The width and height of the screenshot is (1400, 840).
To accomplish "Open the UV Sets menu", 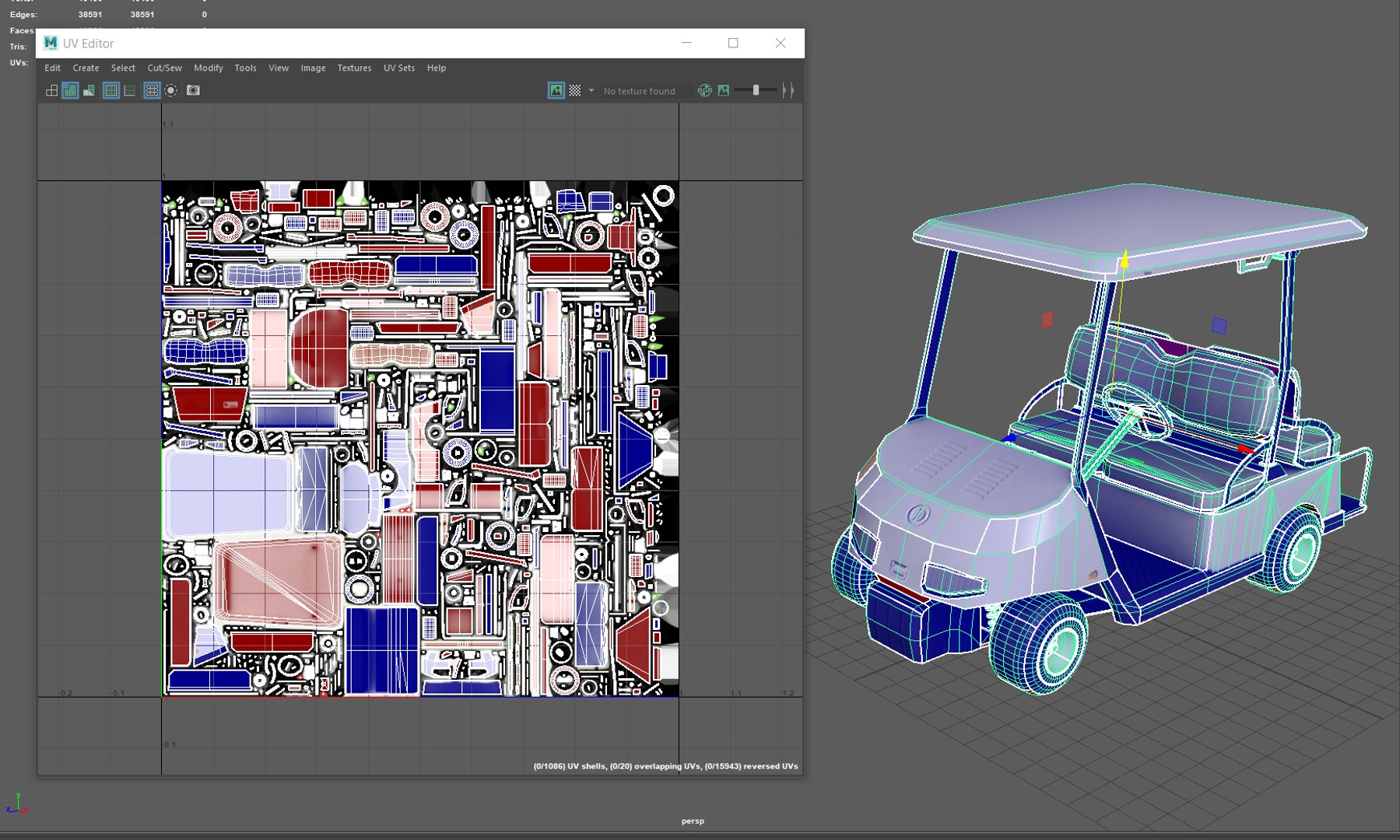I will point(398,68).
